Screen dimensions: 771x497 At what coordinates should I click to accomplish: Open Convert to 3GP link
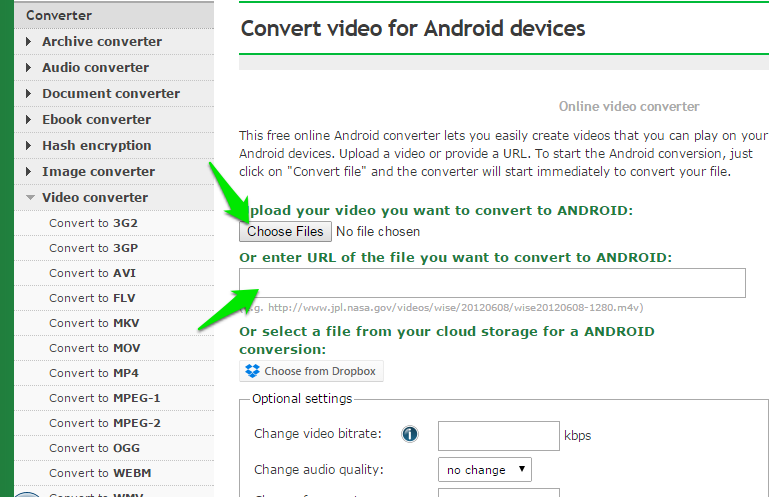pyautogui.click(x=93, y=248)
